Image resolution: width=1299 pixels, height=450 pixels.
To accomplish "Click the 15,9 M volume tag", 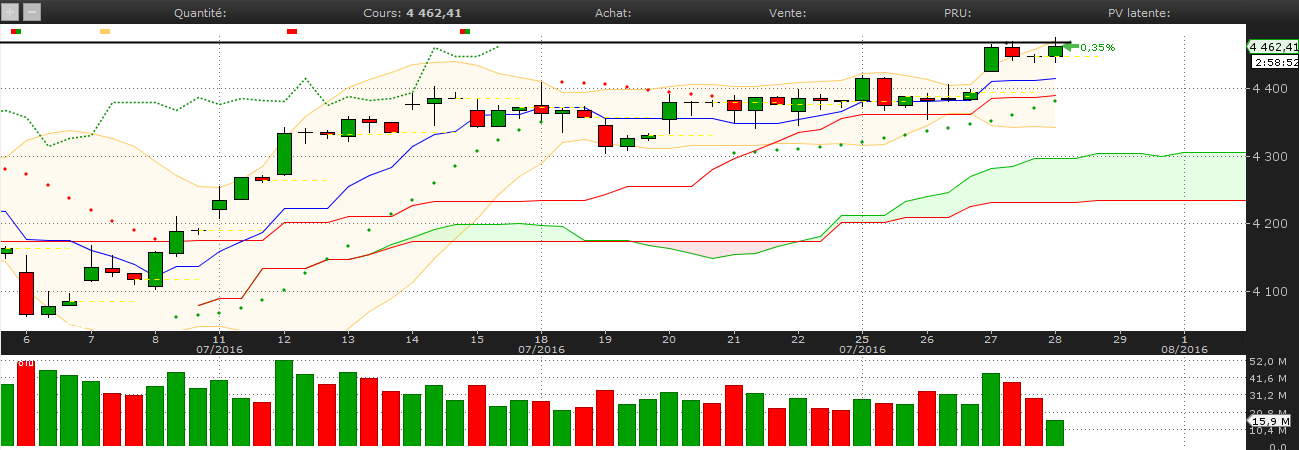I will click(1271, 423).
